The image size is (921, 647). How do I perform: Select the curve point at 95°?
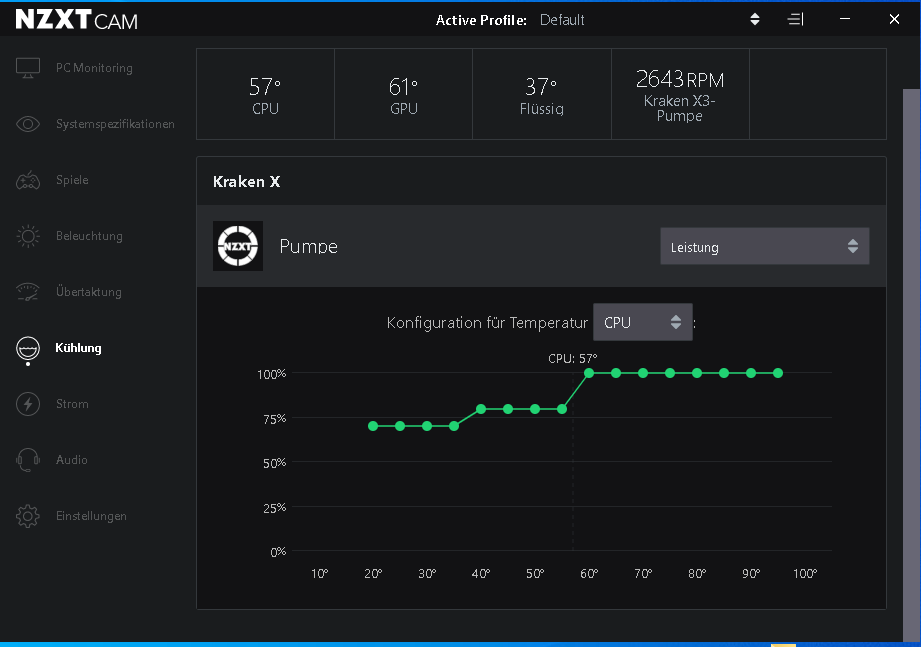(x=778, y=373)
